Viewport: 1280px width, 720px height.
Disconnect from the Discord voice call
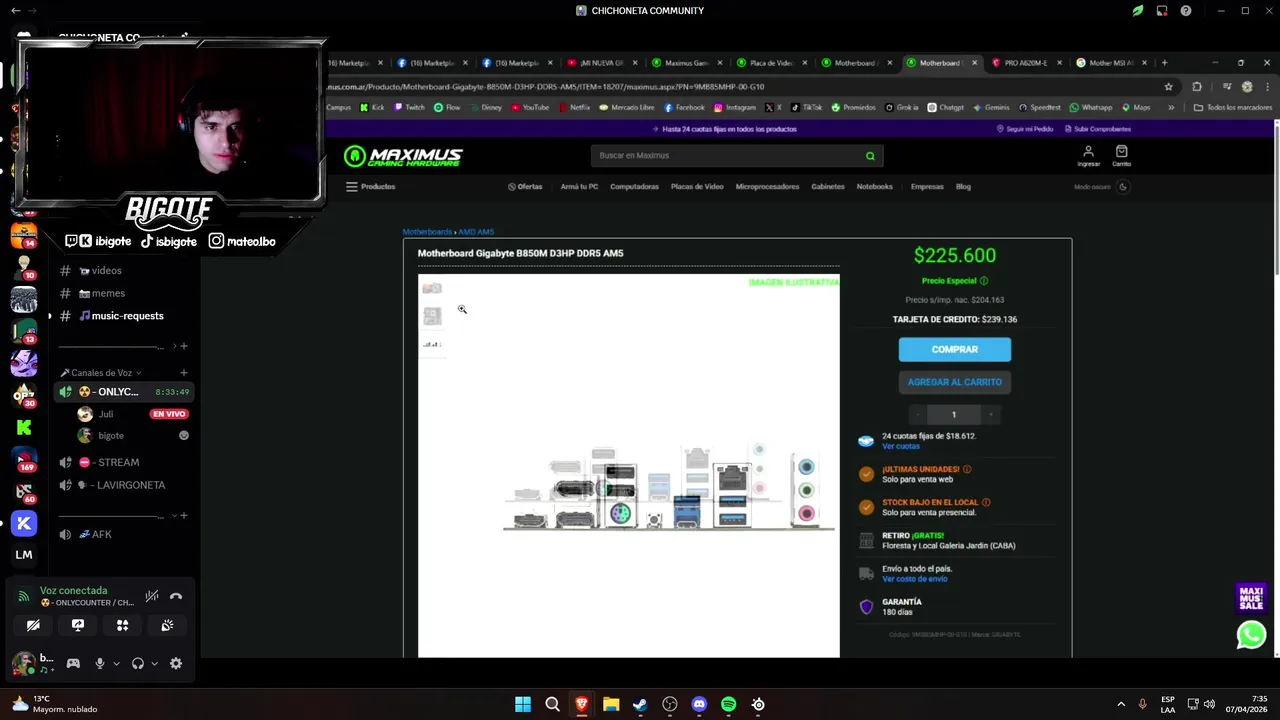click(176, 596)
